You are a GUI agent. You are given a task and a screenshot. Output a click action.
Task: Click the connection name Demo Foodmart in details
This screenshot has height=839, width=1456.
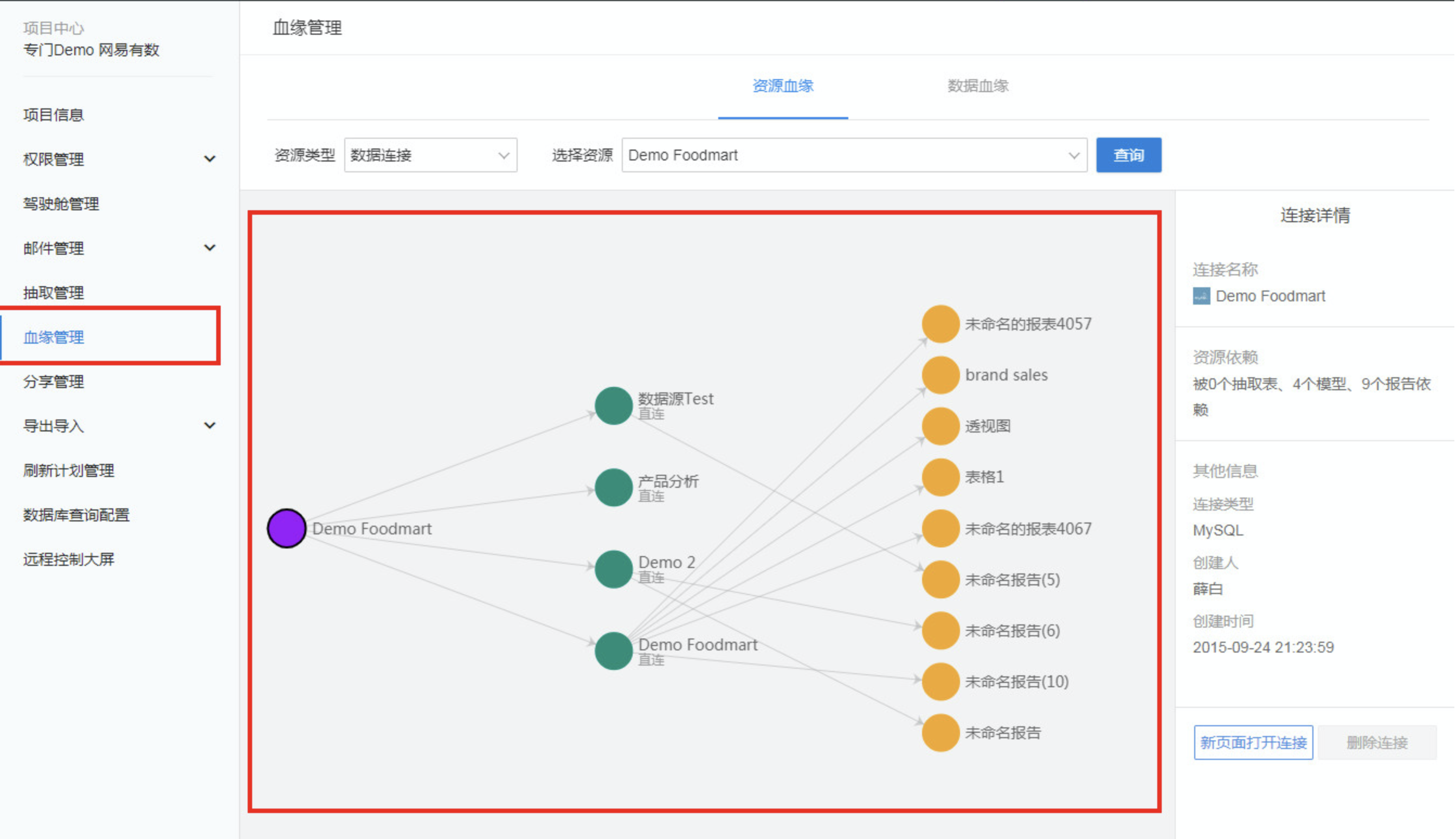(1271, 296)
